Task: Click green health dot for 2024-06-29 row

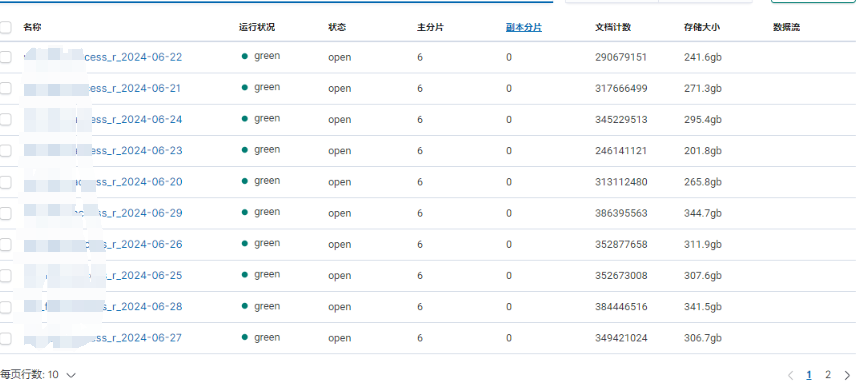Action: tap(245, 213)
